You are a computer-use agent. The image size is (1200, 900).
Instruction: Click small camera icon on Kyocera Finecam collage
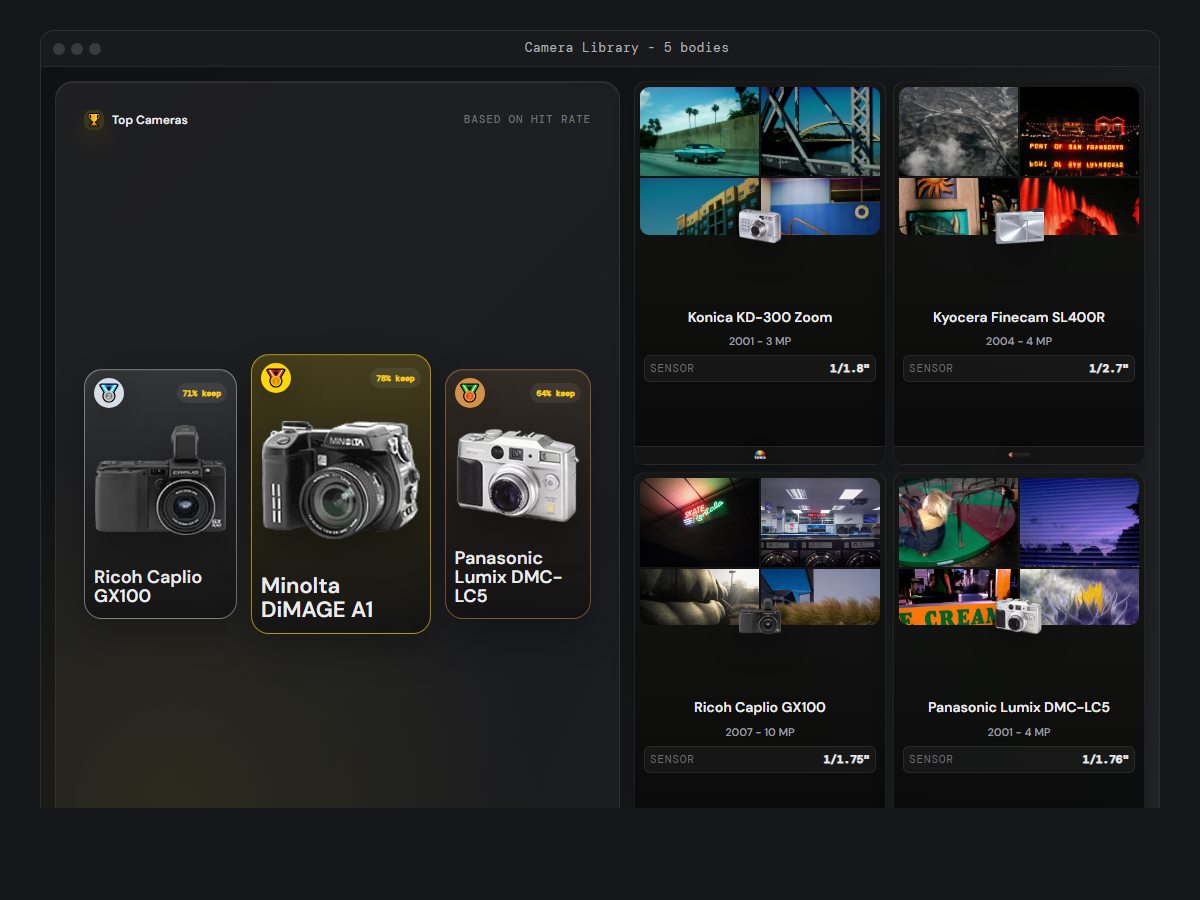coord(1019,226)
